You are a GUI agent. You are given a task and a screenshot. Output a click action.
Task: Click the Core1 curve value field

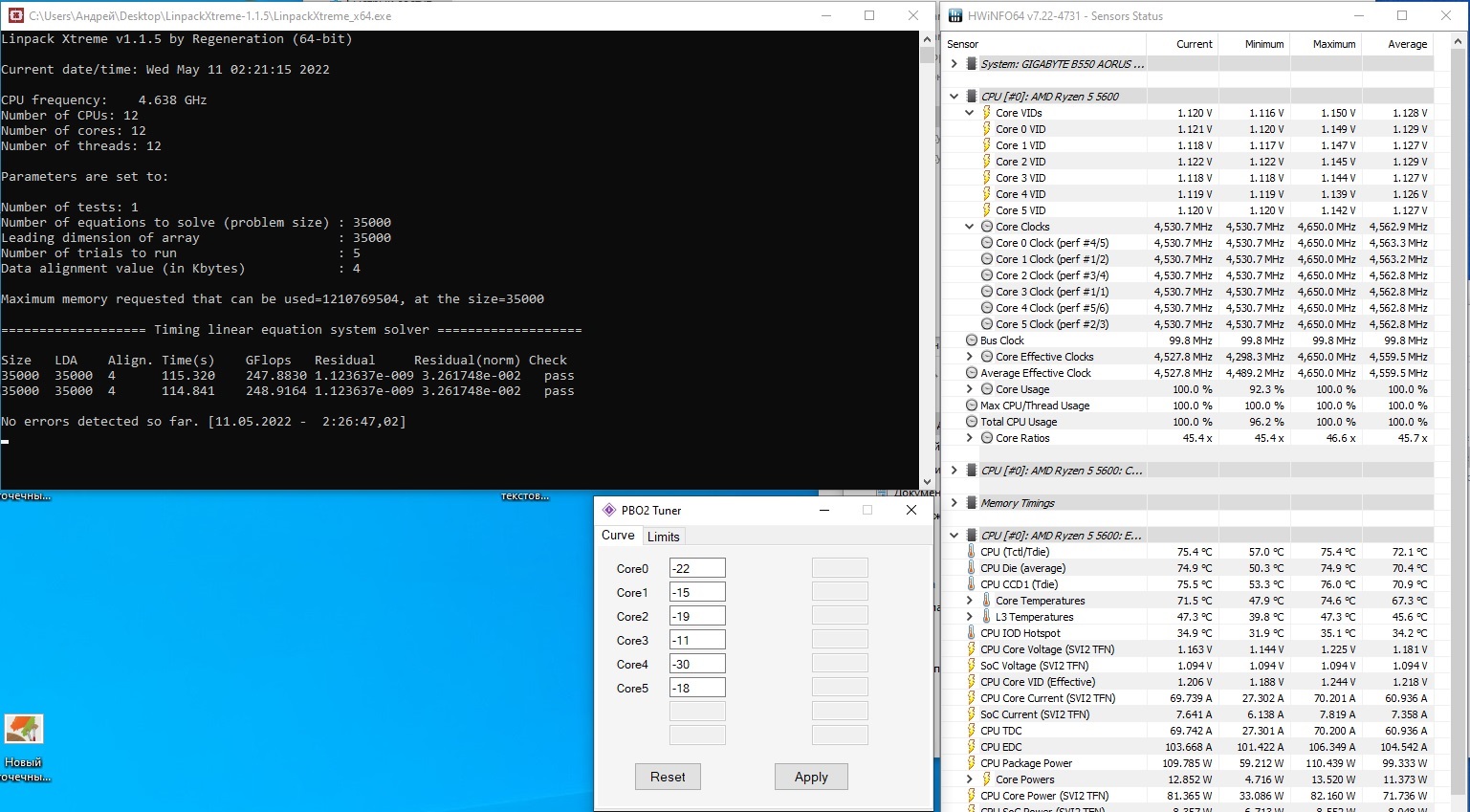pyautogui.click(x=697, y=592)
